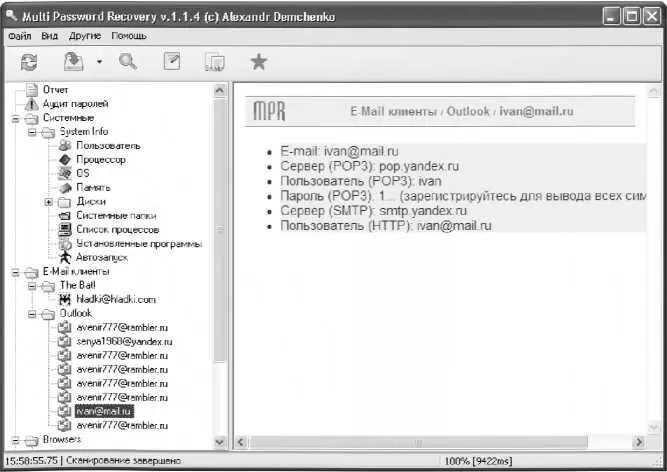The height and width of the screenshot is (472, 667).
Task: Close the Multi Password Recovery window
Action: pos(652,17)
